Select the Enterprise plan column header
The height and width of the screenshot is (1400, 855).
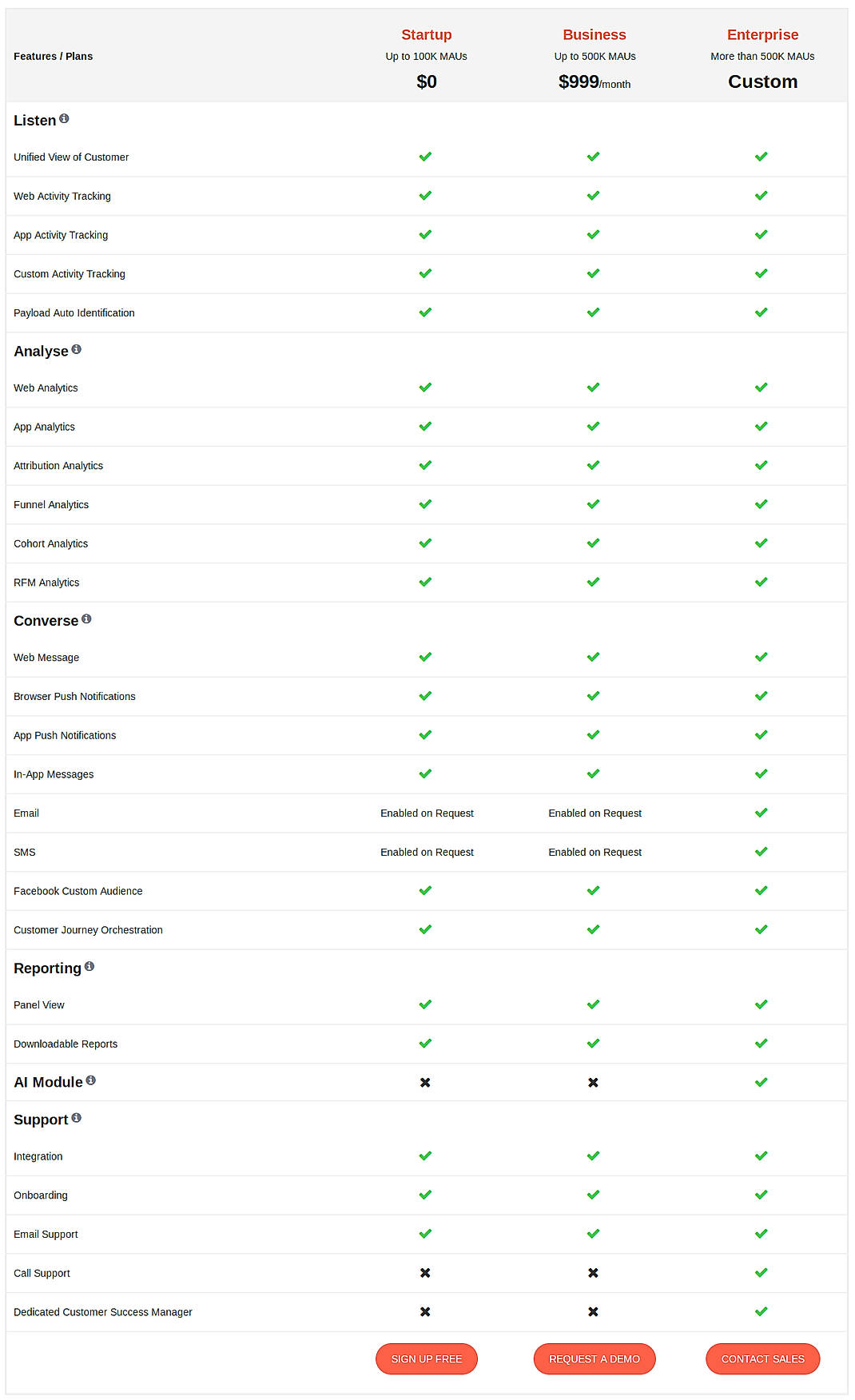point(762,34)
